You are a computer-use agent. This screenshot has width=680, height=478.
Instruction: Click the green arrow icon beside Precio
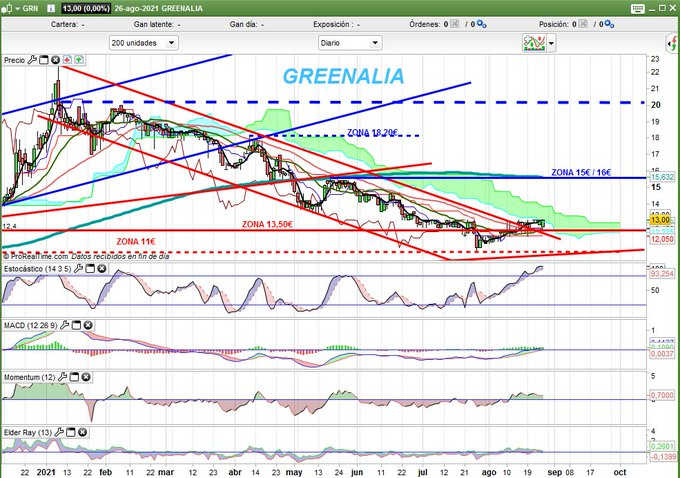point(79,60)
